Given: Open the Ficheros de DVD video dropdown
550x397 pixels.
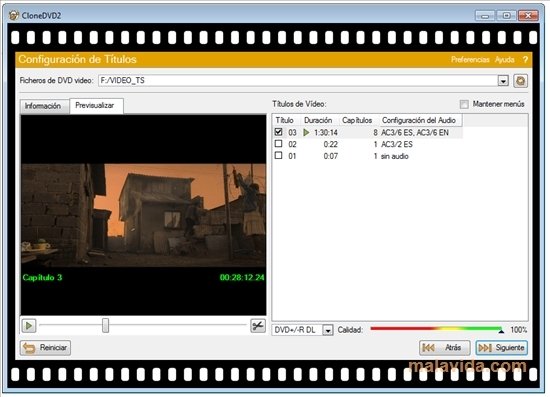Looking at the screenshot, I should (503, 81).
